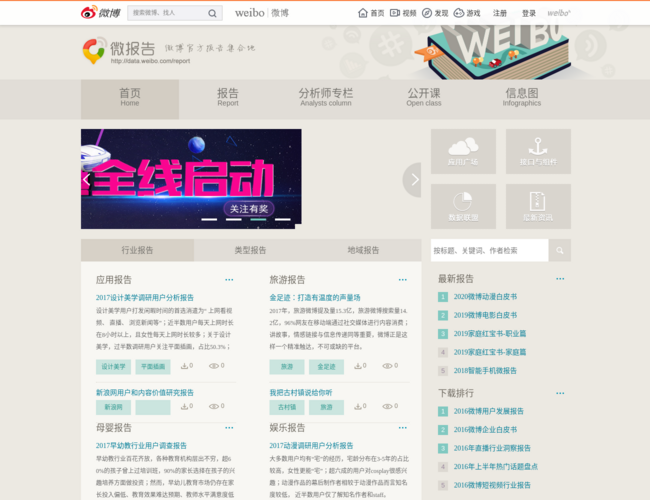Open 新浪网用户和内容价值研究报告 link
The height and width of the screenshot is (500, 650).
[145, 393]
